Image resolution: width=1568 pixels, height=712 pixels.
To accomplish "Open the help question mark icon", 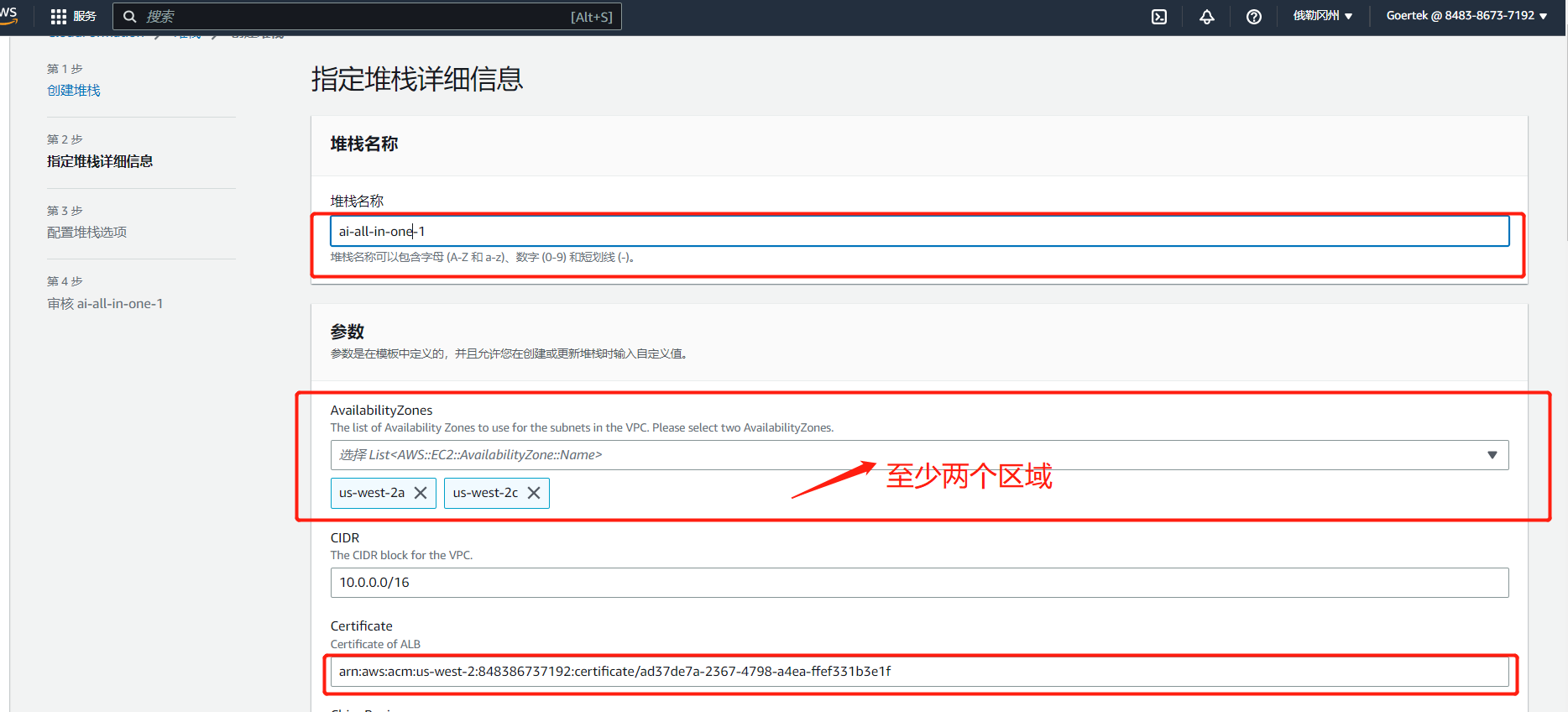I will pyautogui.click(x=1253, y=17).
